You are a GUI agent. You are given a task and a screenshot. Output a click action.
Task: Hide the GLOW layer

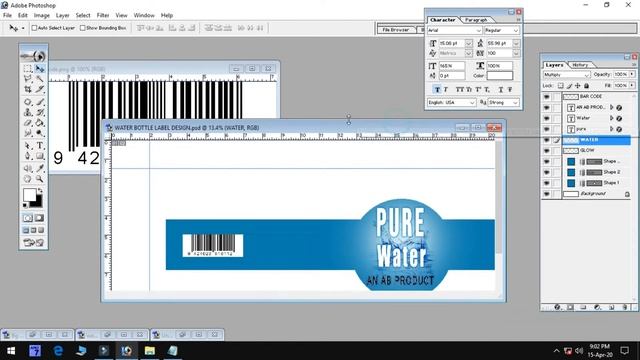[x=547, y=151]
